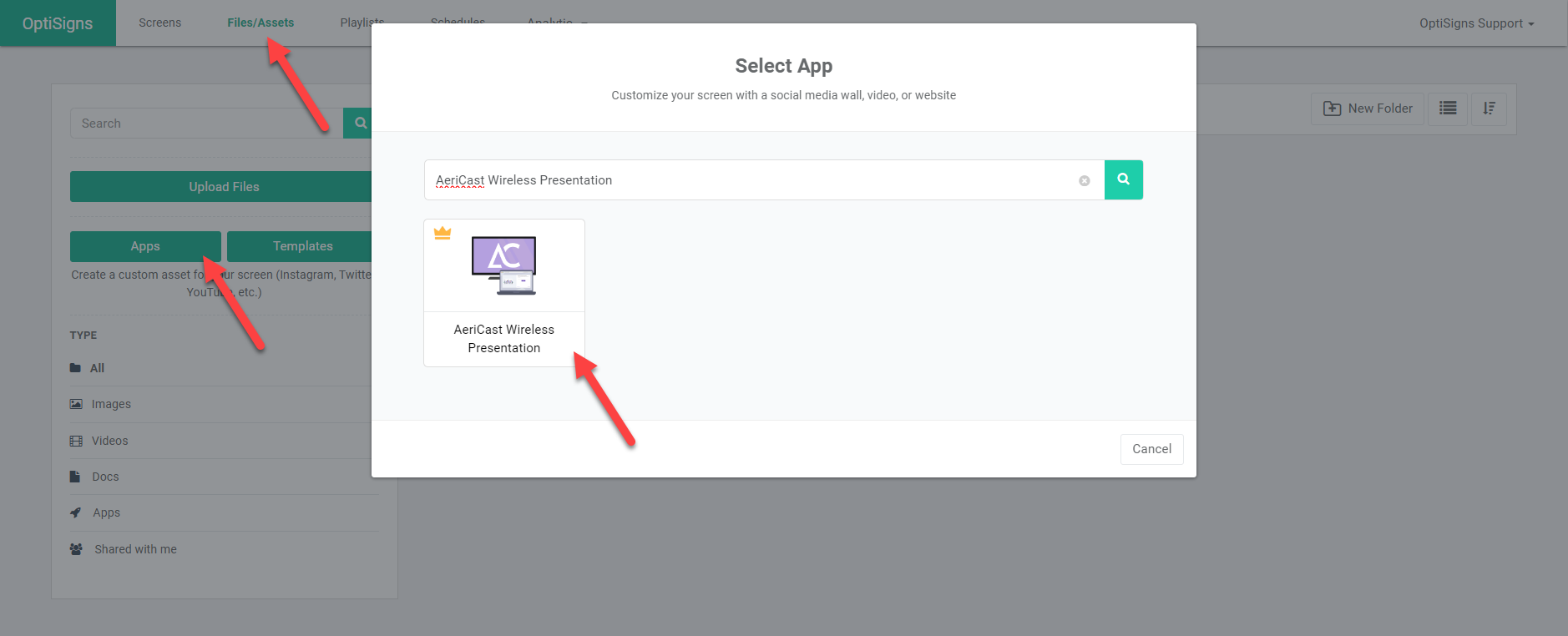Viewport: 1568px width, 636px height.
Task: Click into the app search input field
Action: click(x=751, y=180)
